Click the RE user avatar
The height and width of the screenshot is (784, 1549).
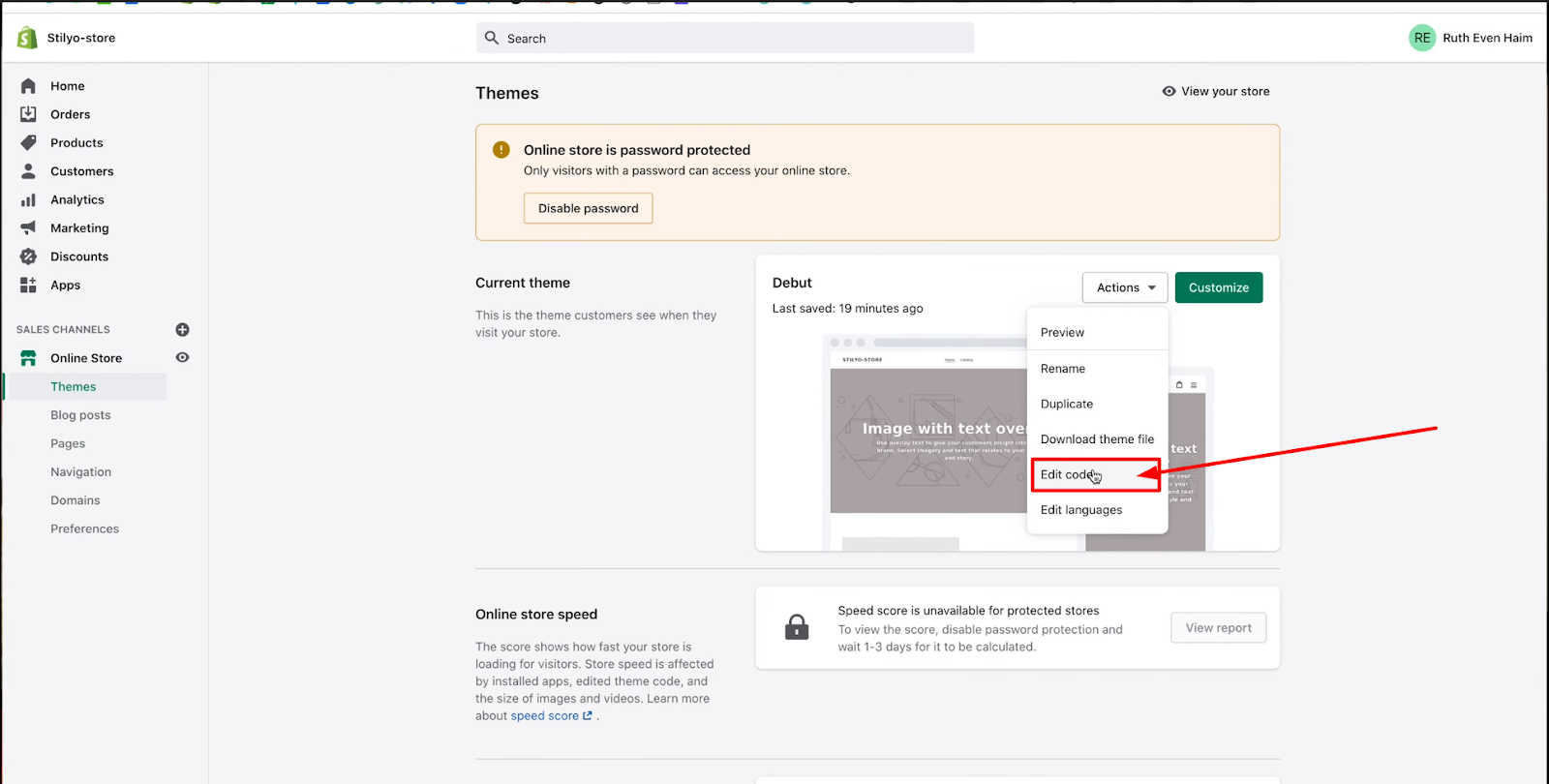coord(1422,38)
